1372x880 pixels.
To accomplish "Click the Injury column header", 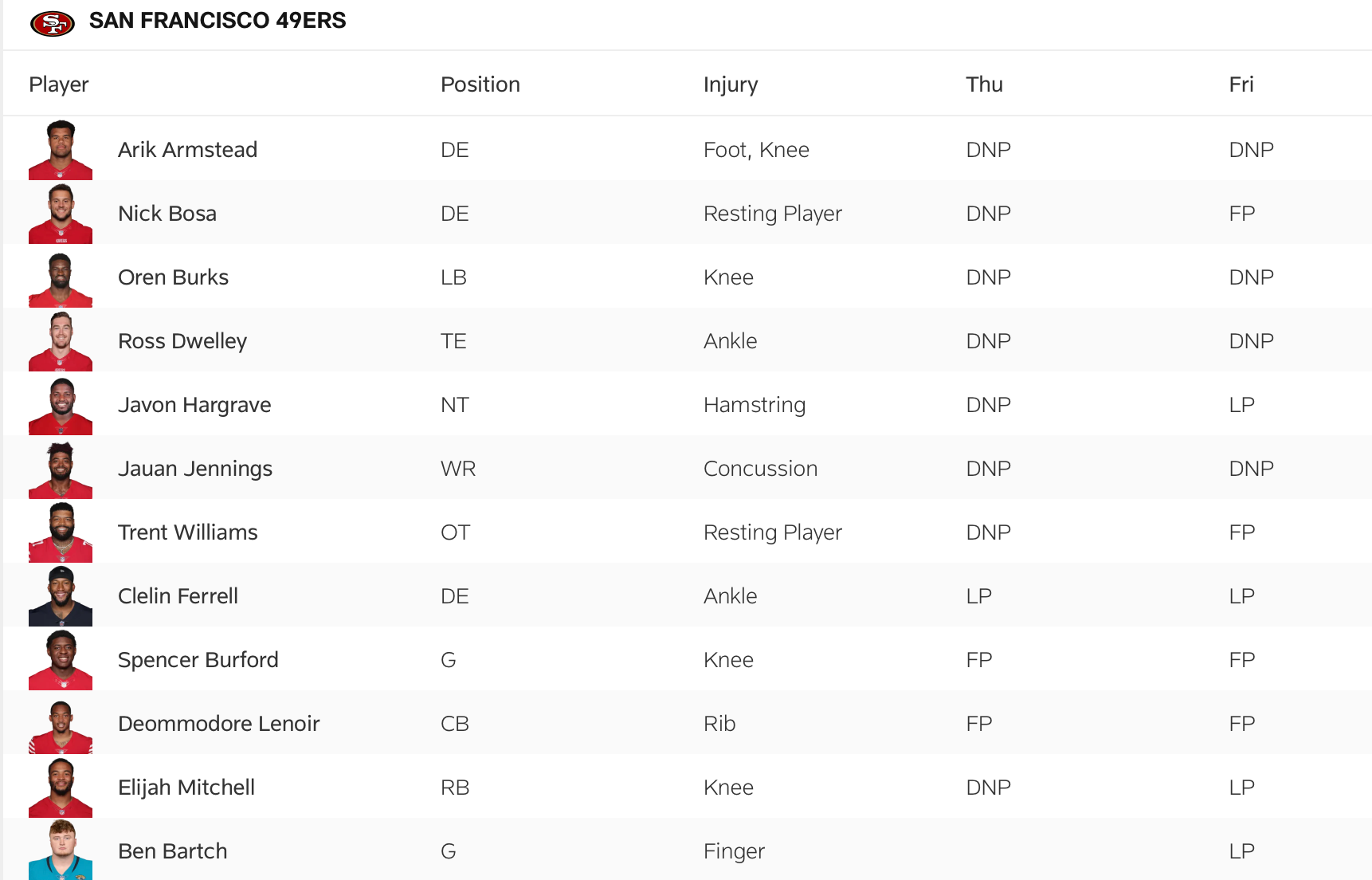I will [731, 84].
